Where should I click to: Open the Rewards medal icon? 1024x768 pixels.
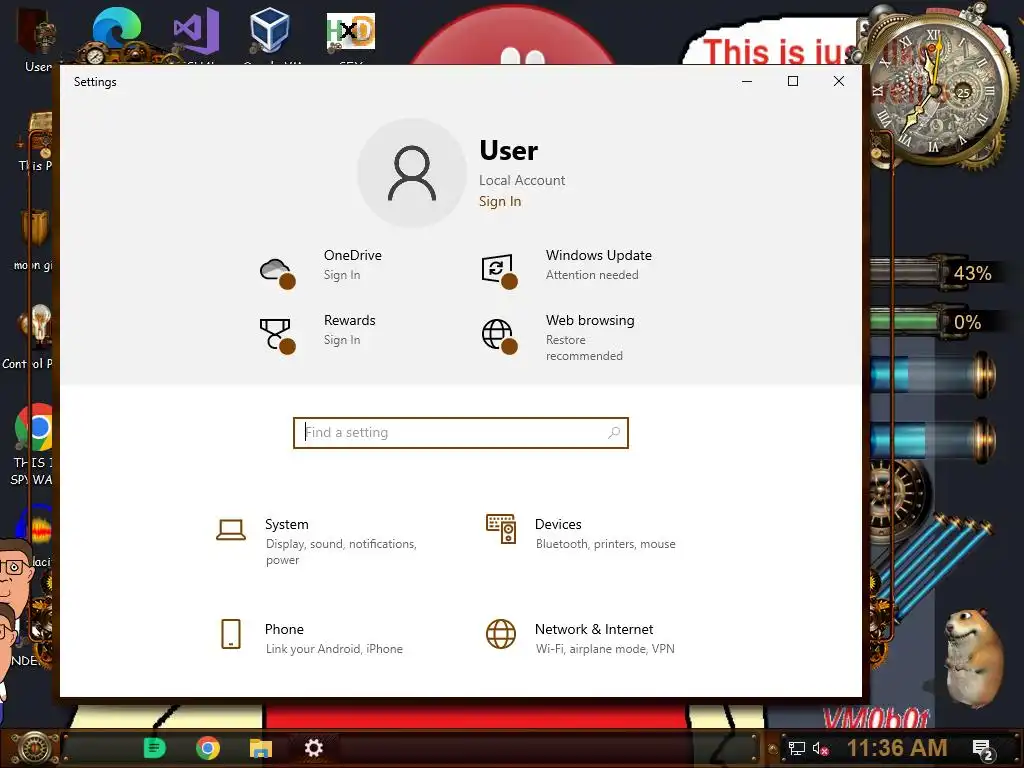click(277, 336)
